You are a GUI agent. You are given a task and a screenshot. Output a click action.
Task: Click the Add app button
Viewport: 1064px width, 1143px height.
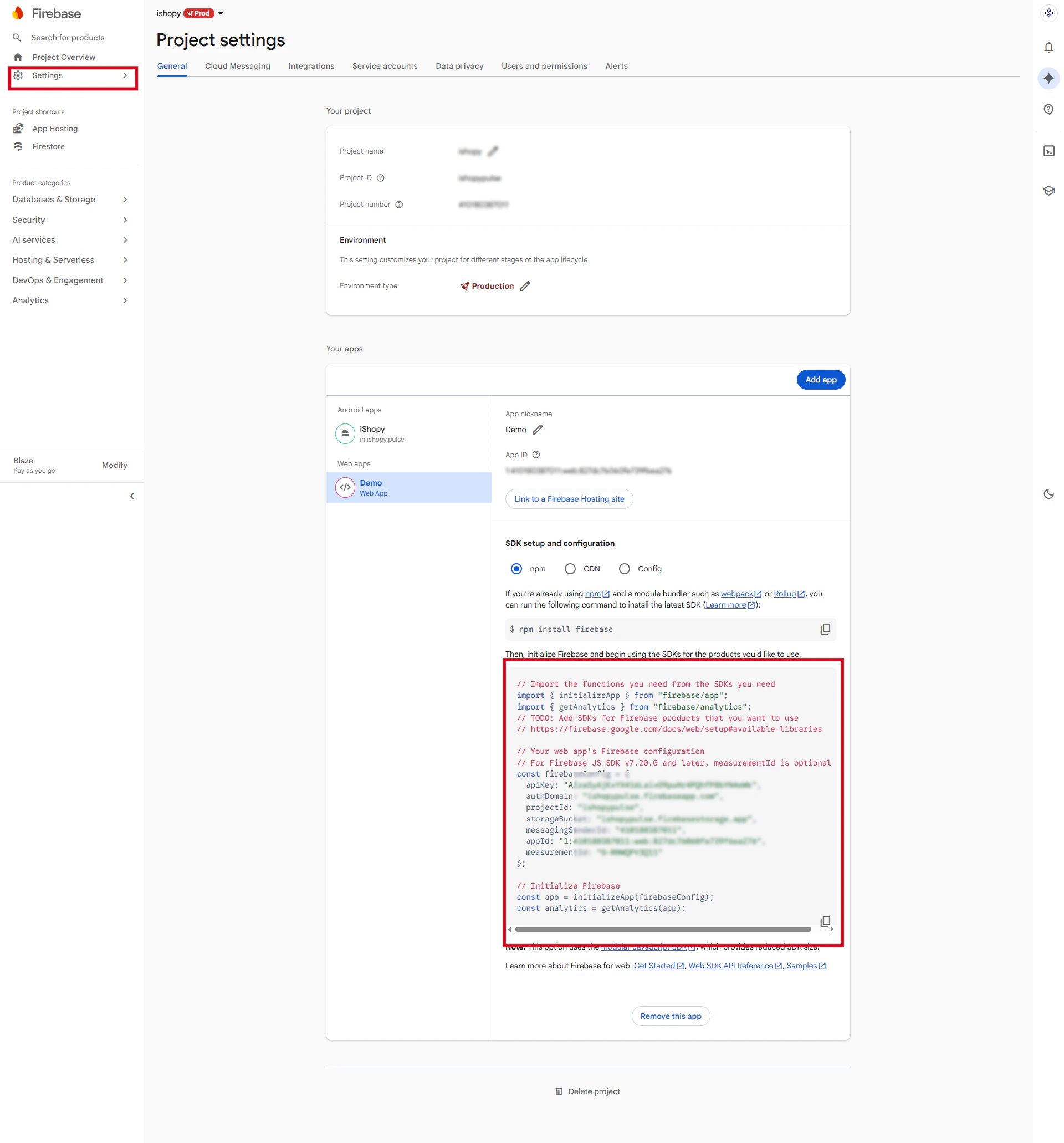(x=820, y=380)
